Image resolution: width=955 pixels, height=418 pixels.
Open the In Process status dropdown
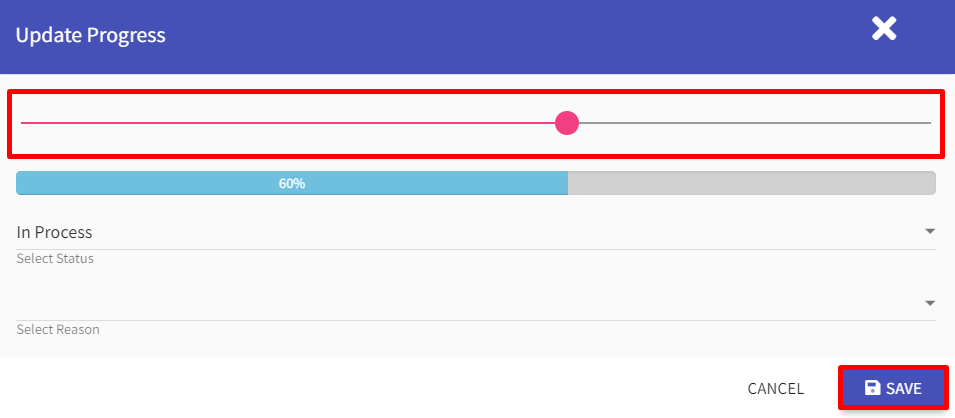coord(476,232)
